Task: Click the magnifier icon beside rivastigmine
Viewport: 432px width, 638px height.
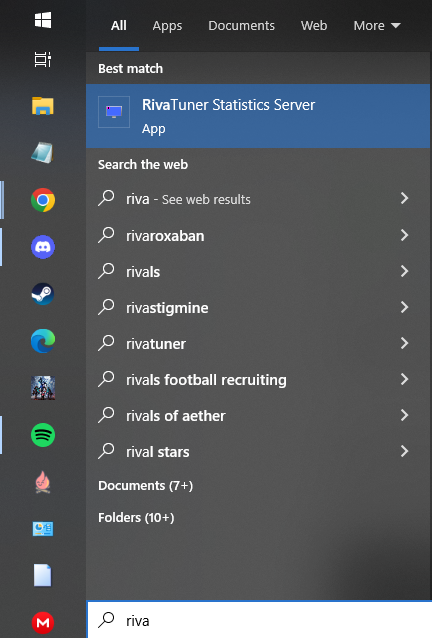Action: 107,307
